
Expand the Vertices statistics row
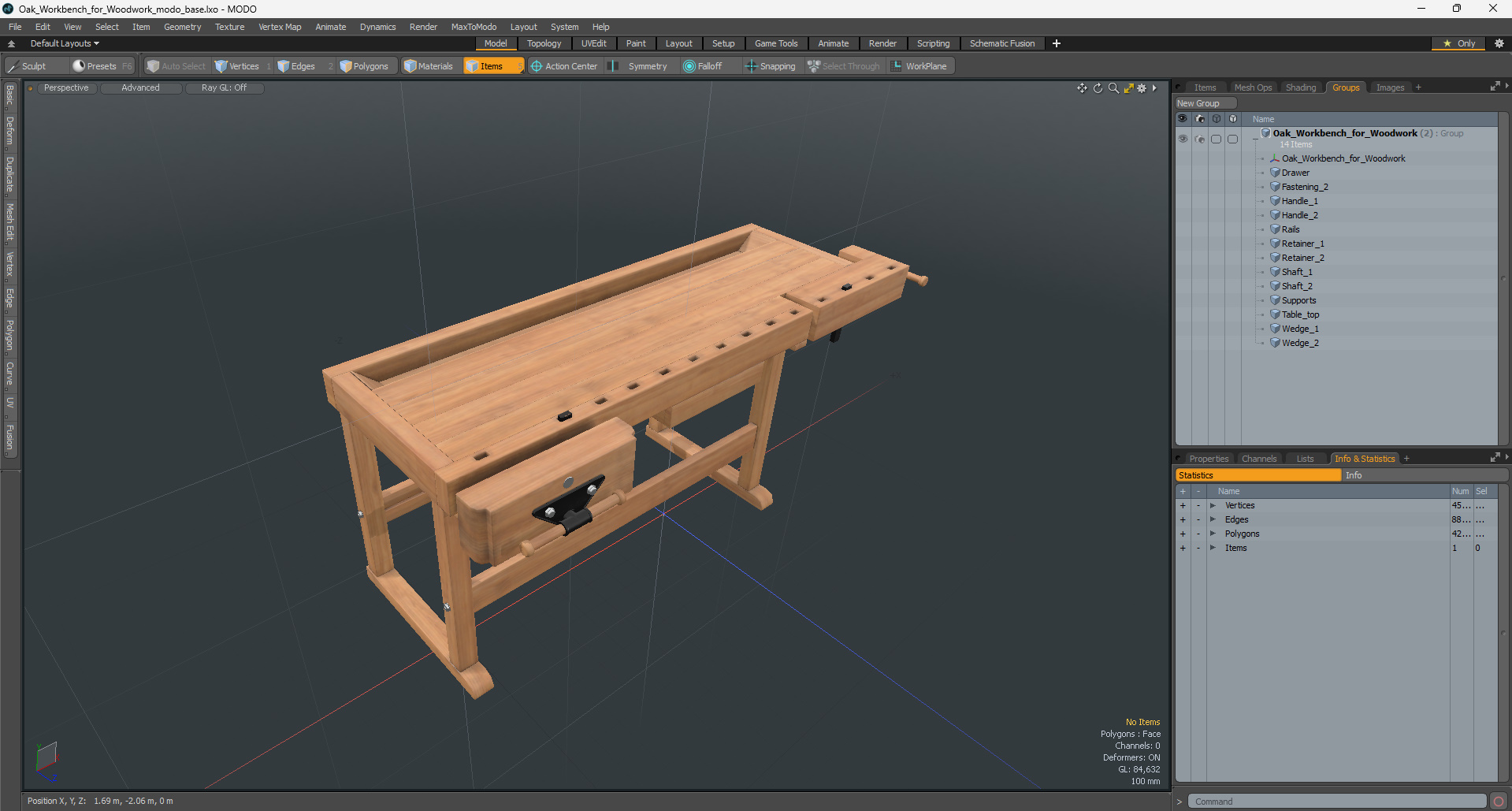coord(1213,505)
